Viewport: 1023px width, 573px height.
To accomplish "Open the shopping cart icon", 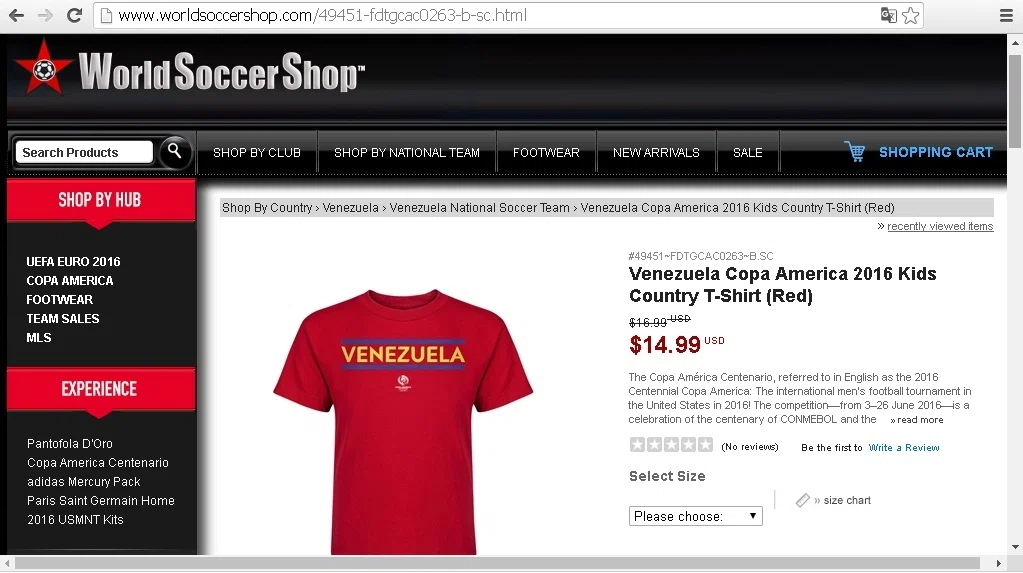I will point(855,151).
